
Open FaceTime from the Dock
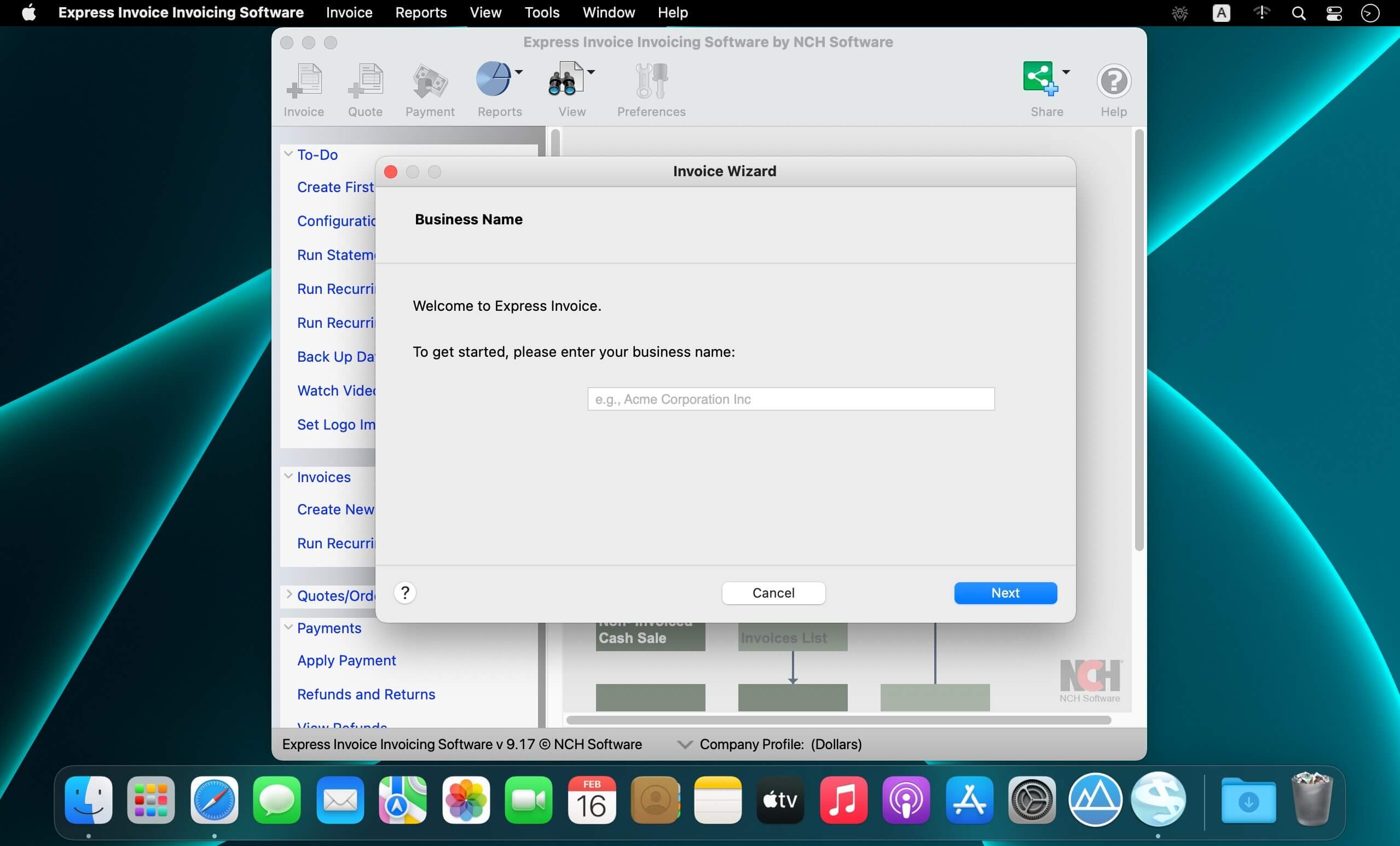pos(528,799)
